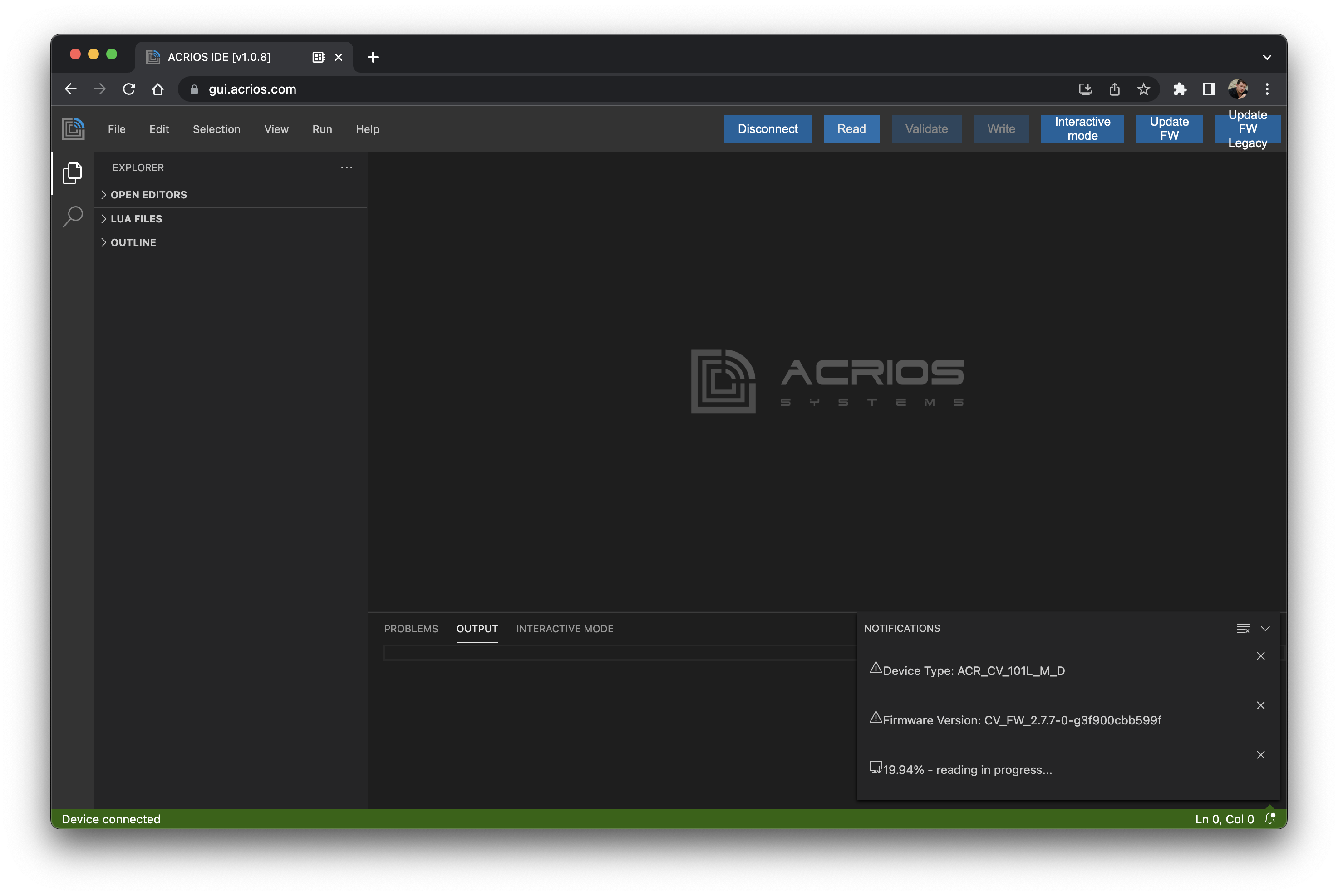
Task: Expand the LUA FILES section
Action: coord(230,219)
